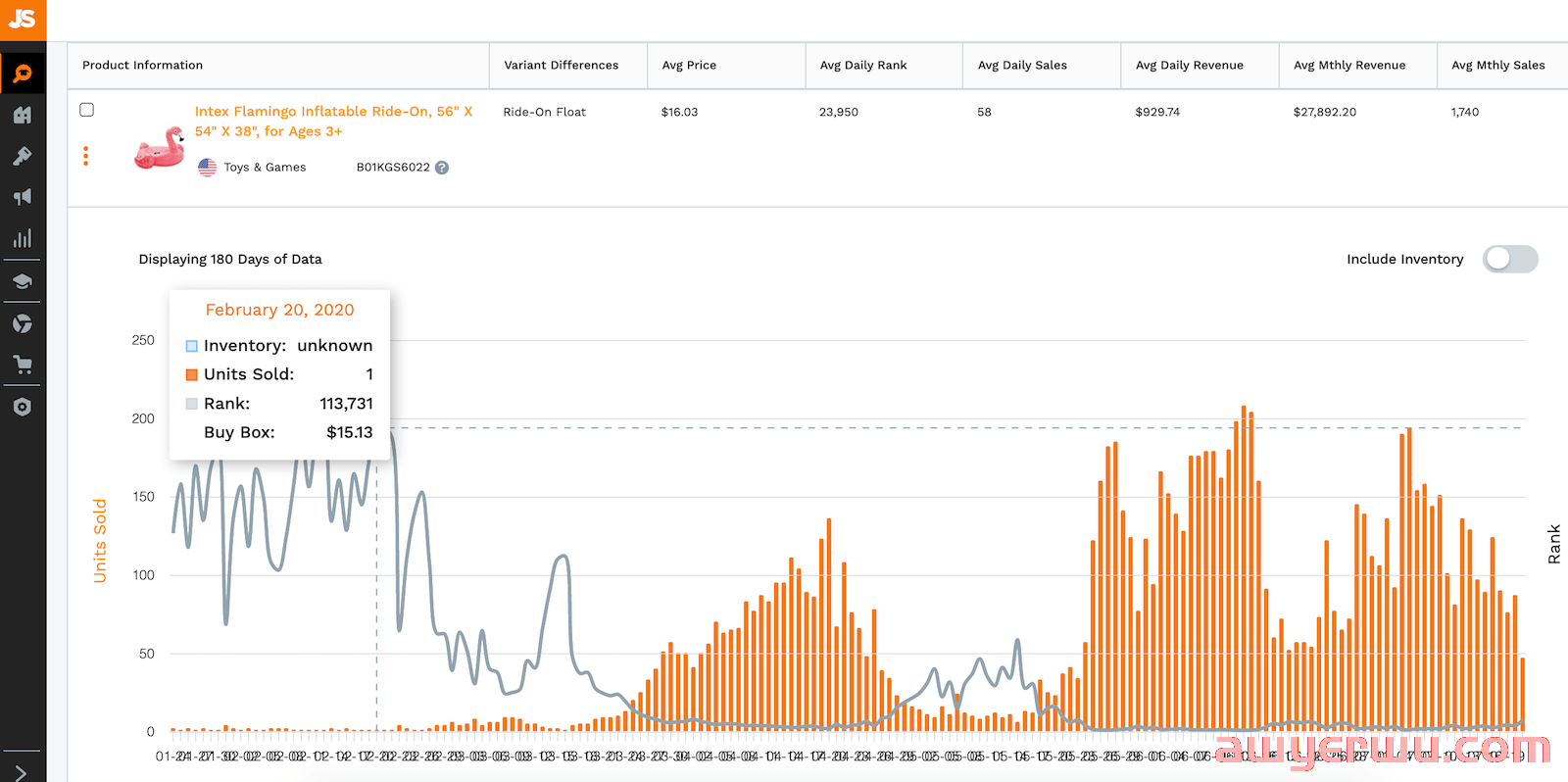Viewport: 1568px width, 782px height.
Task: Click the Displaying 180 Days of Data label
Action: point(230,260)
